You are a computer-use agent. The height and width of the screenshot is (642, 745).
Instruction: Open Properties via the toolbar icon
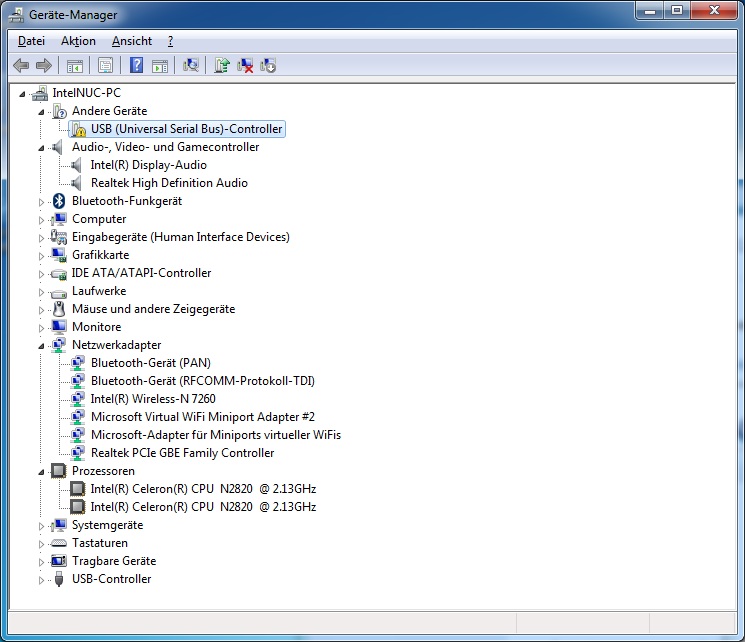[x=105, y=66]
